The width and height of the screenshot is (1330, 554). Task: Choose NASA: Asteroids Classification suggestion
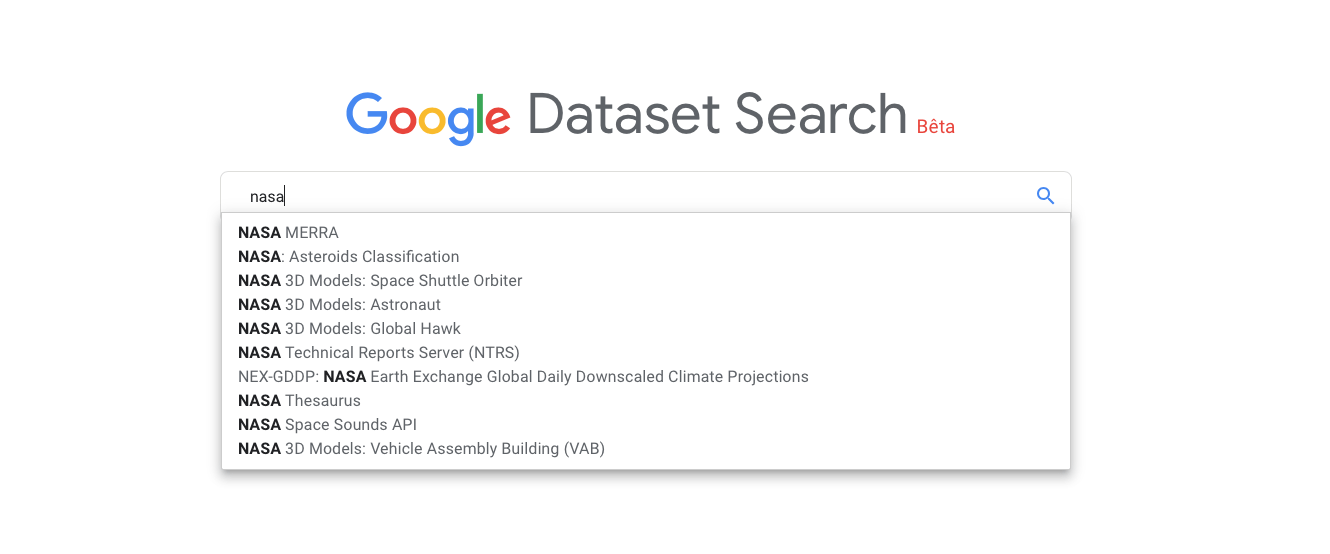click(x=646, y=257)
